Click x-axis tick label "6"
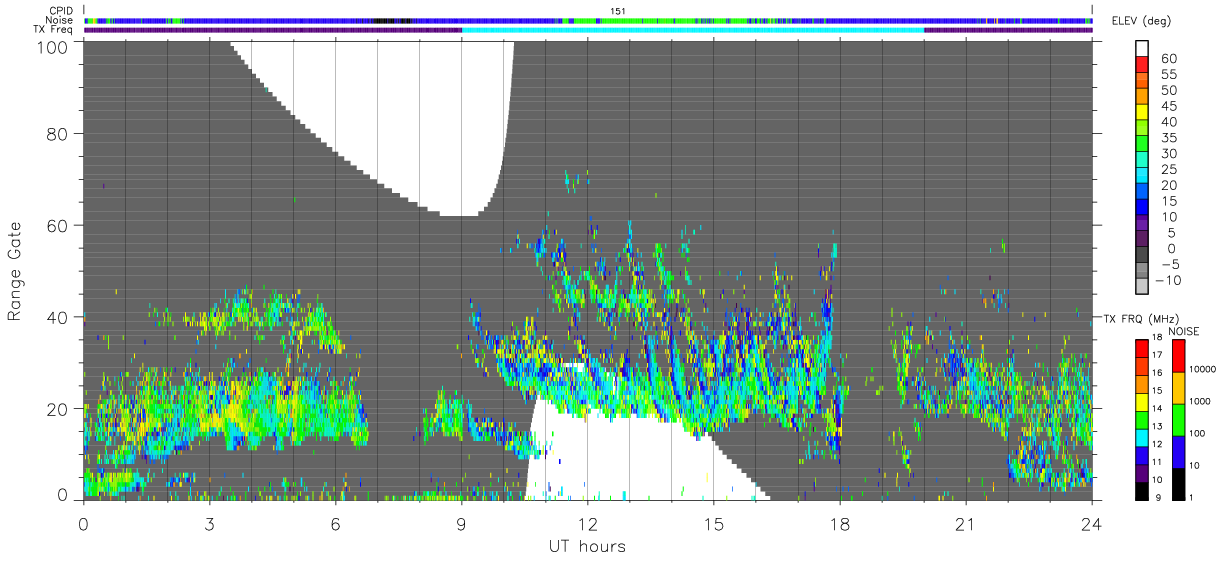This screenshot has width=1228, height=567. pos(335,524)
